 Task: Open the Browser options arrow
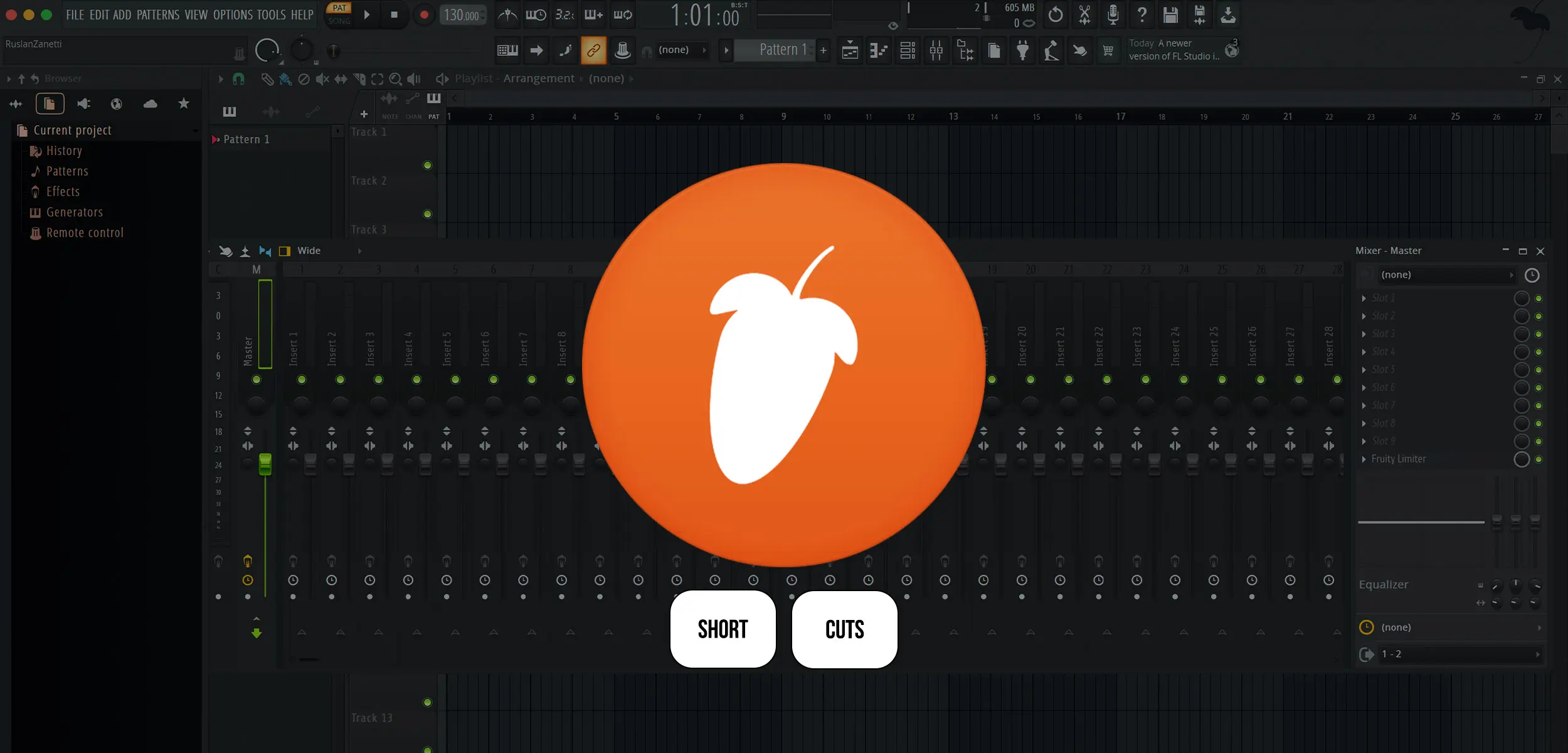point(9,79)
